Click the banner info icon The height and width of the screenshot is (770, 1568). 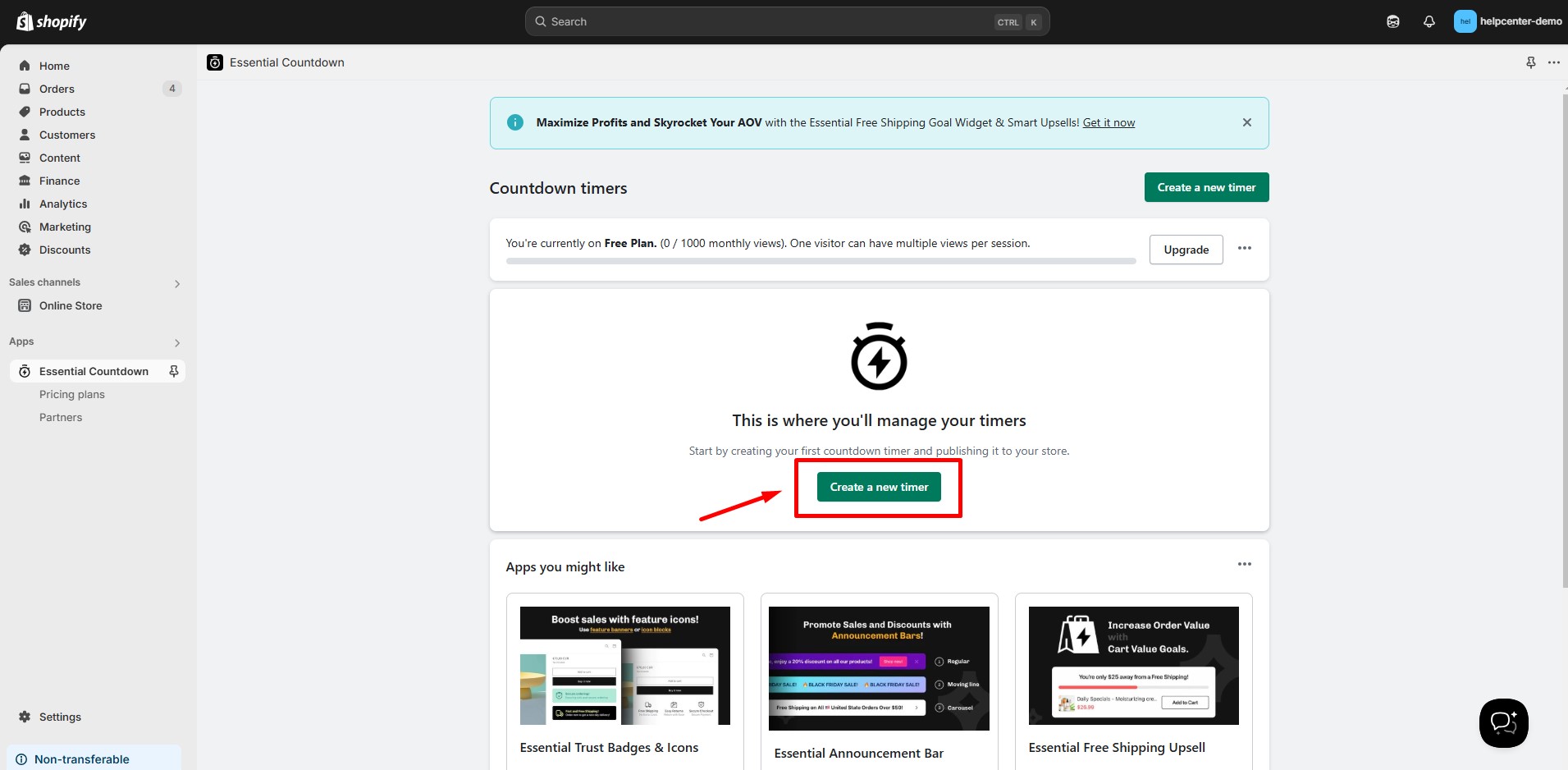click(515, 122)
